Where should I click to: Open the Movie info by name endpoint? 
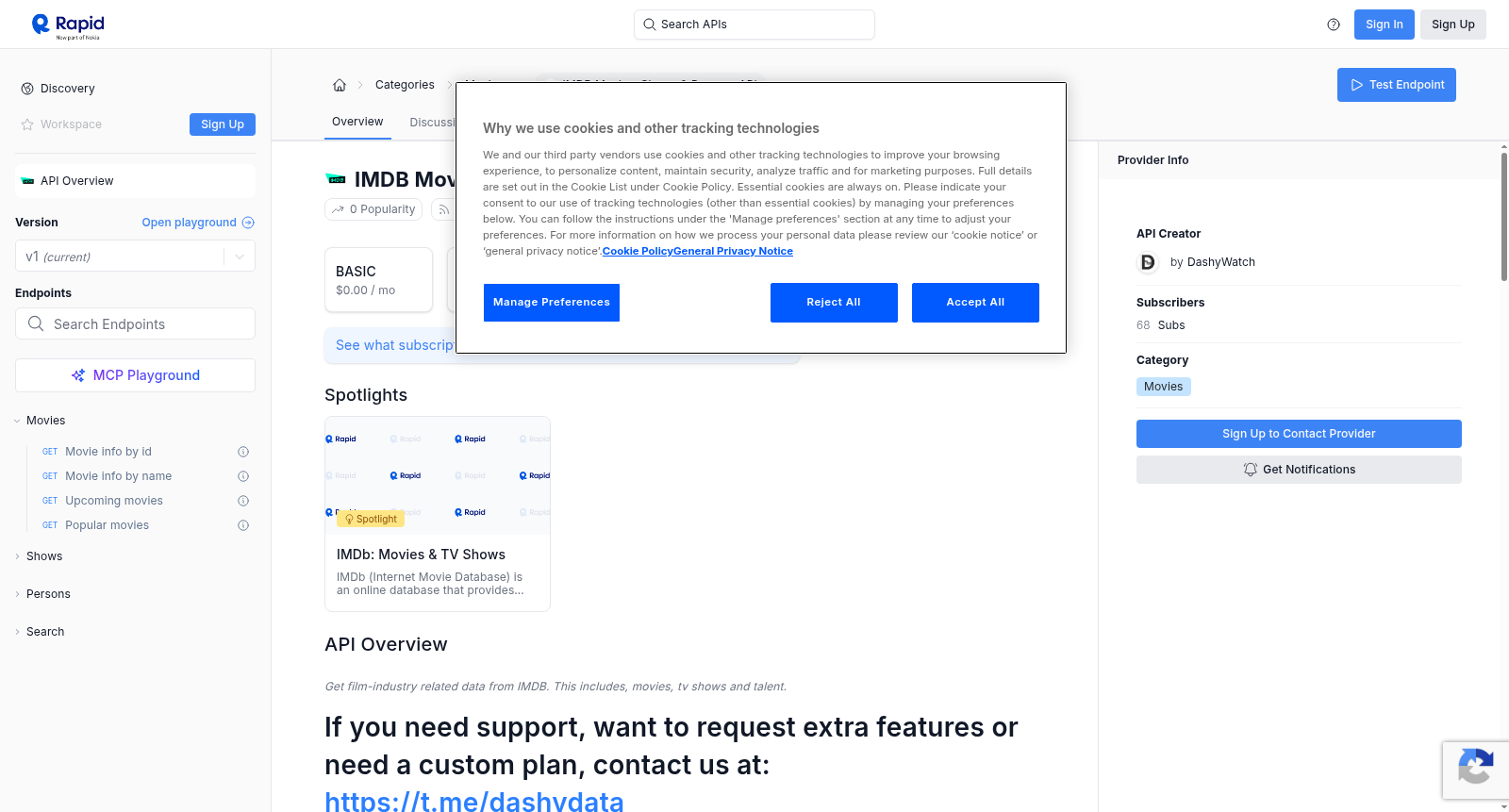(x=119, y=476)
